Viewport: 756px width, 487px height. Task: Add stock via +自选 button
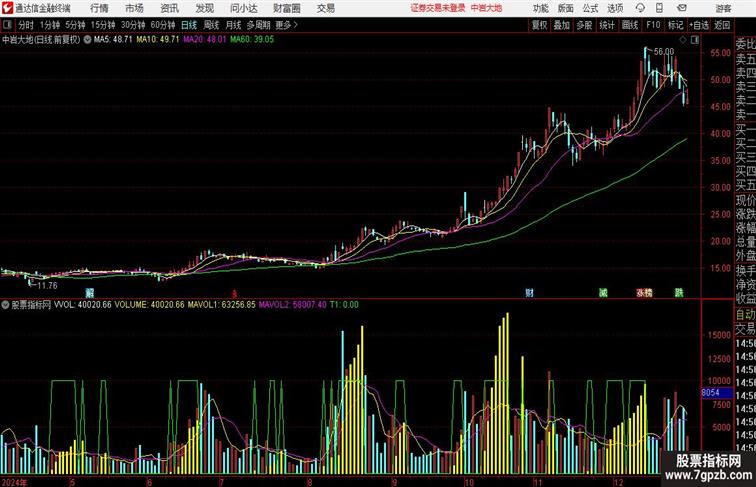(x=699, y=25)
